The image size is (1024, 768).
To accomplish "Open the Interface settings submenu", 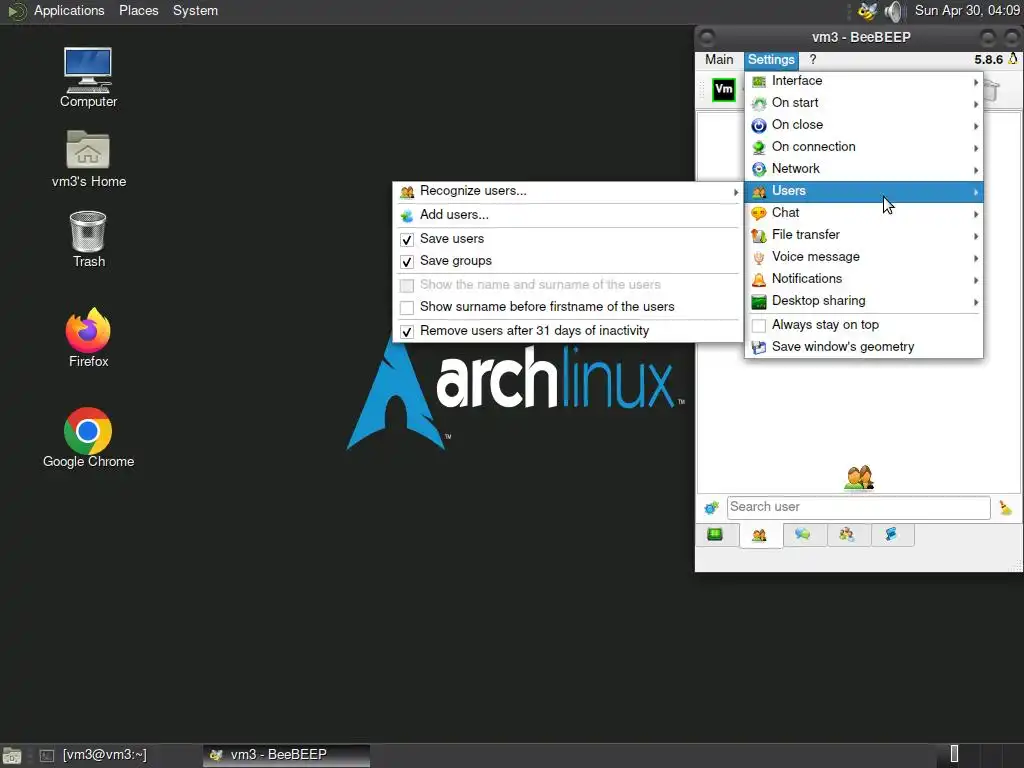I will (x=863, y=81).
